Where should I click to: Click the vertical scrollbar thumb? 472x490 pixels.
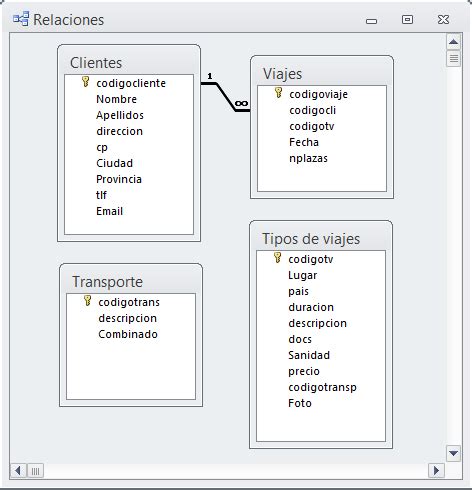click(x=453, y=59)
